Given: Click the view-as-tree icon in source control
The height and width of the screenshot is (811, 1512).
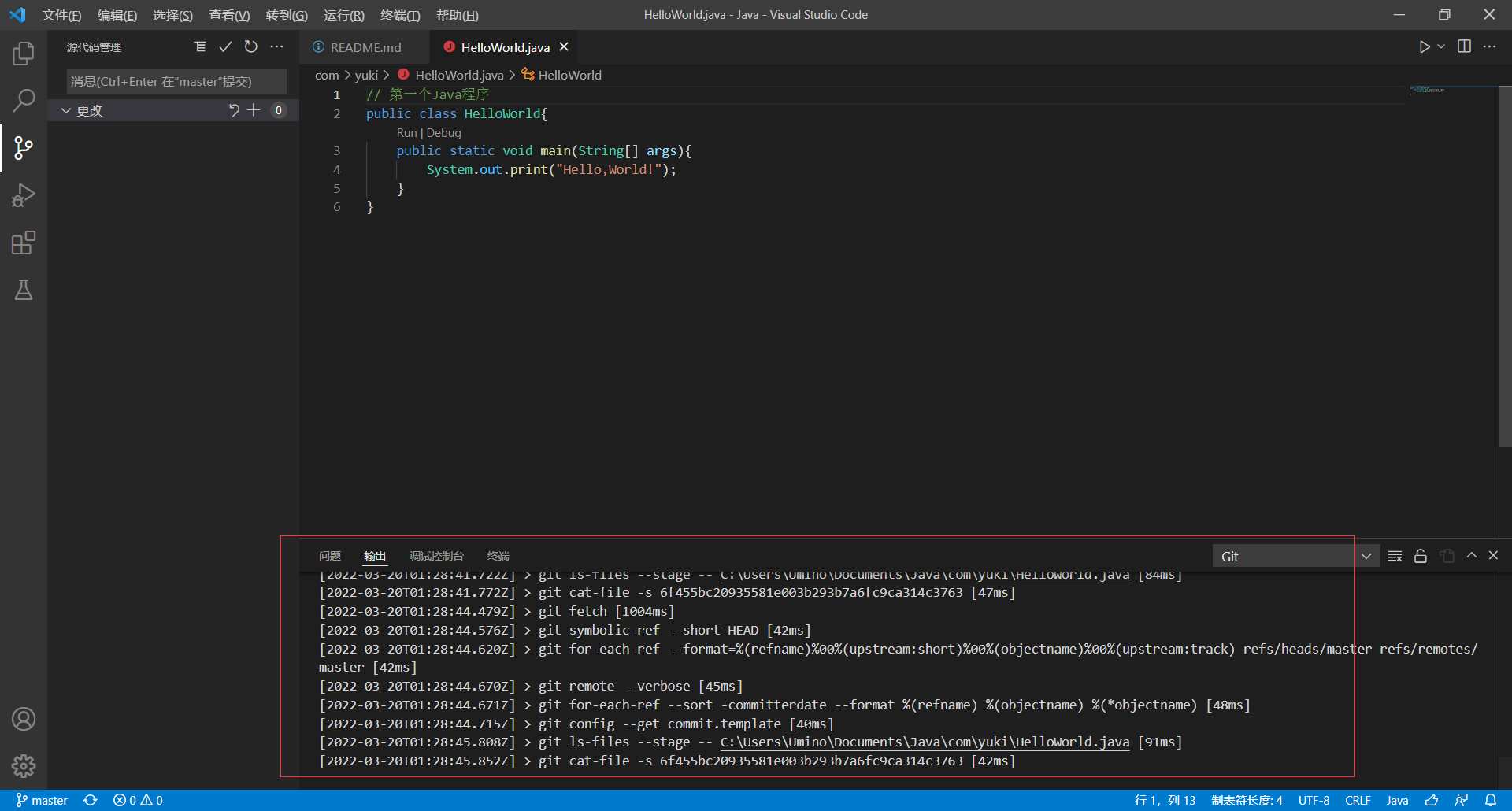Looking at the screenshot, I should tap(200, 47).
